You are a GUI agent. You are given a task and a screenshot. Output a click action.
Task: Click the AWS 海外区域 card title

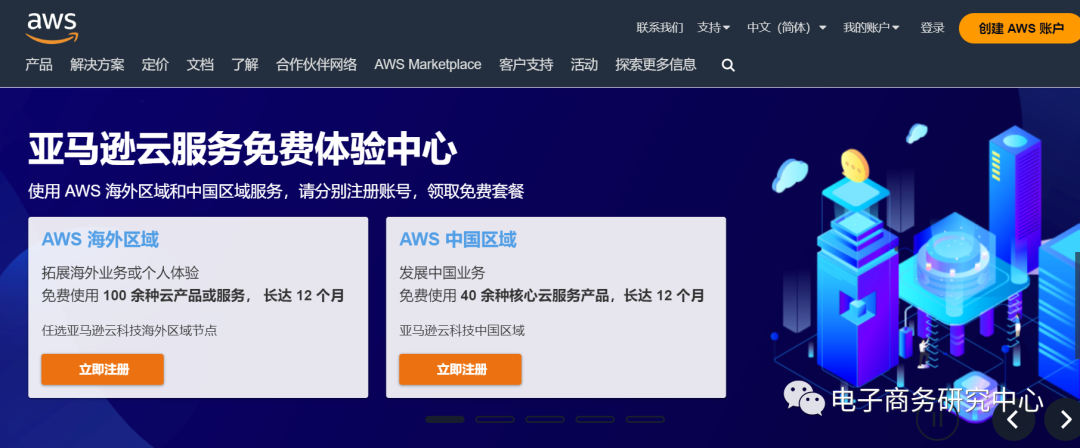point(100,240)
